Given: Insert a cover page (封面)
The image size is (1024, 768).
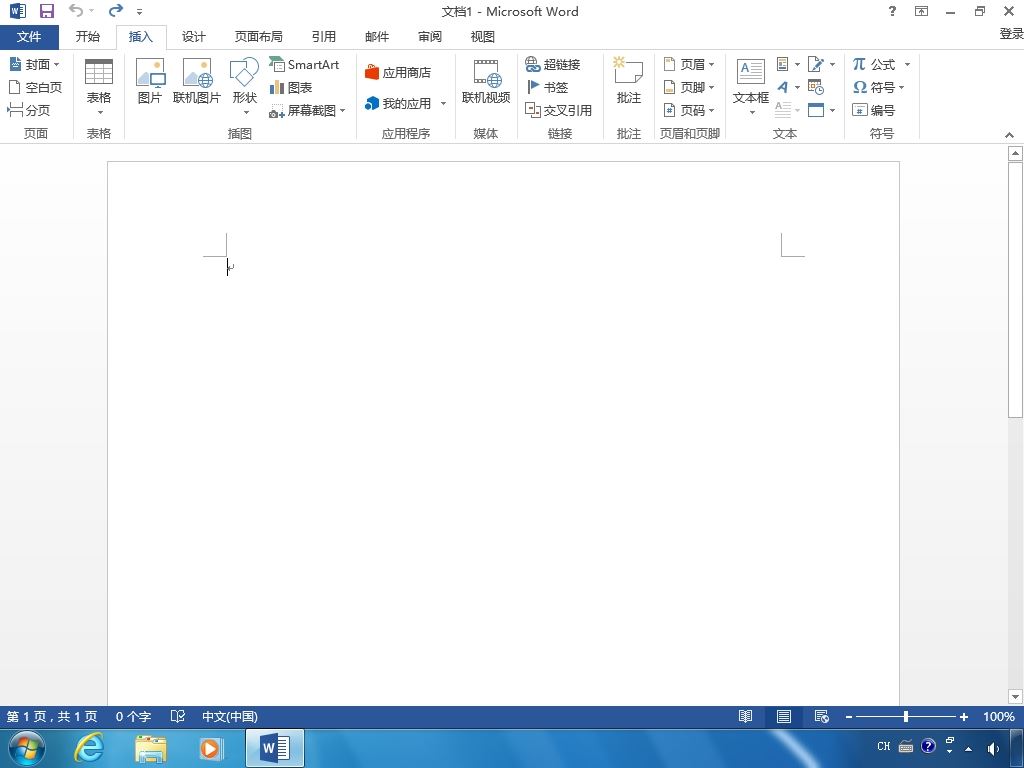Looking at the screenshot, I should coord(35,64).
